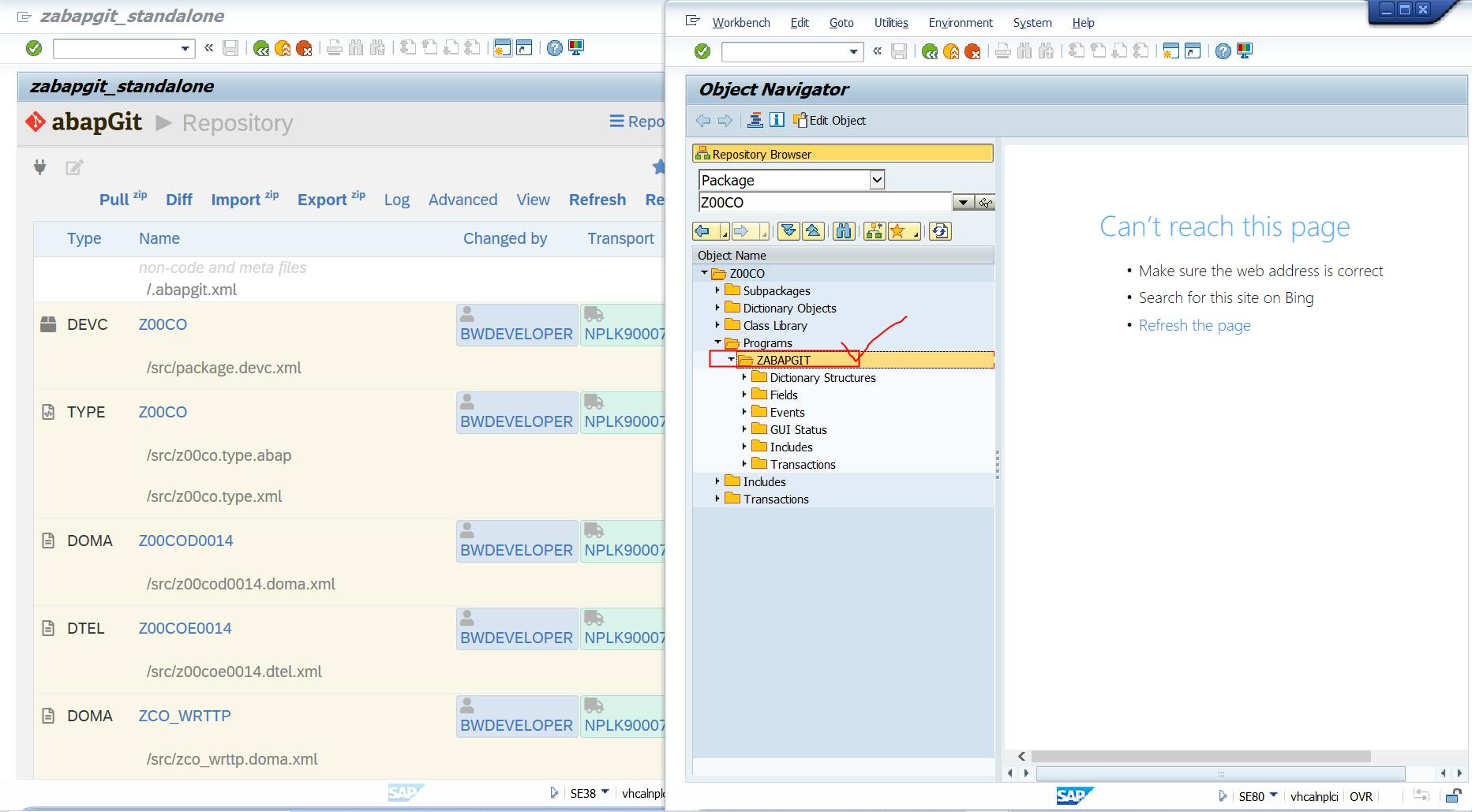Screen dimensions: 1472x812
Task: Click the binoculars Find icon above object tree
Action: pos(844,231)
